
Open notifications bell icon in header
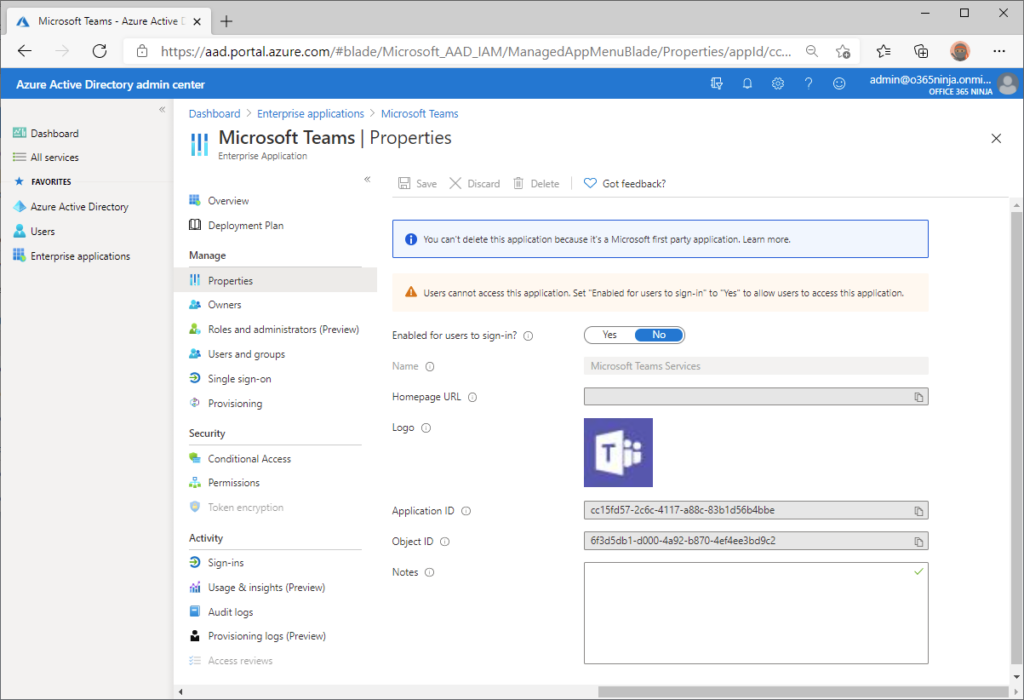[747, 84]
